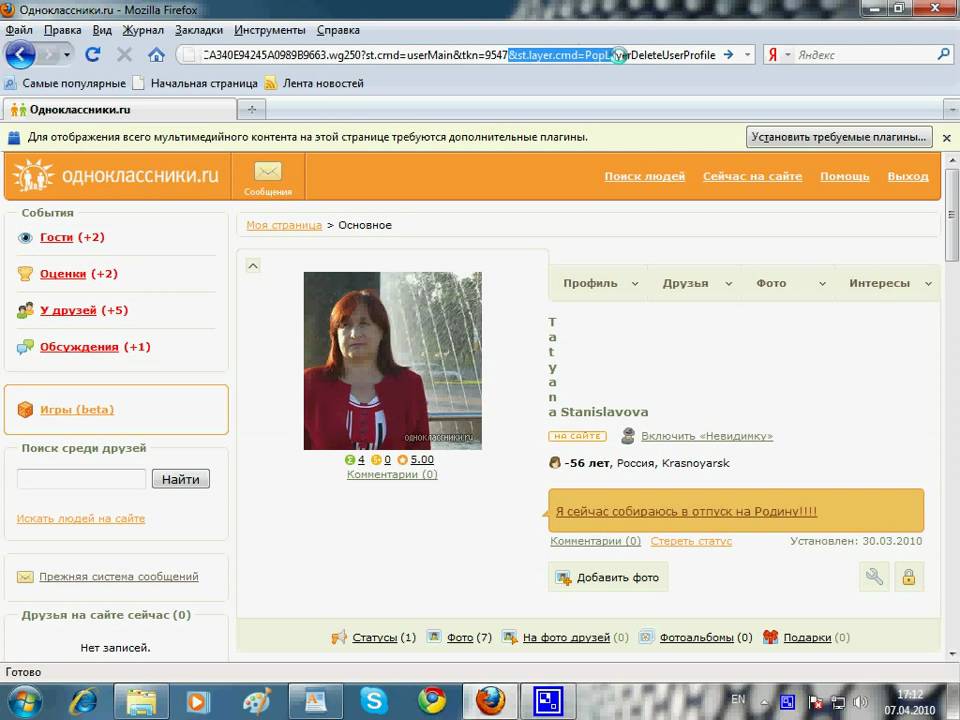Click the Стереть статус link
The image size is (960, 720).
click(x=691, y=541)
